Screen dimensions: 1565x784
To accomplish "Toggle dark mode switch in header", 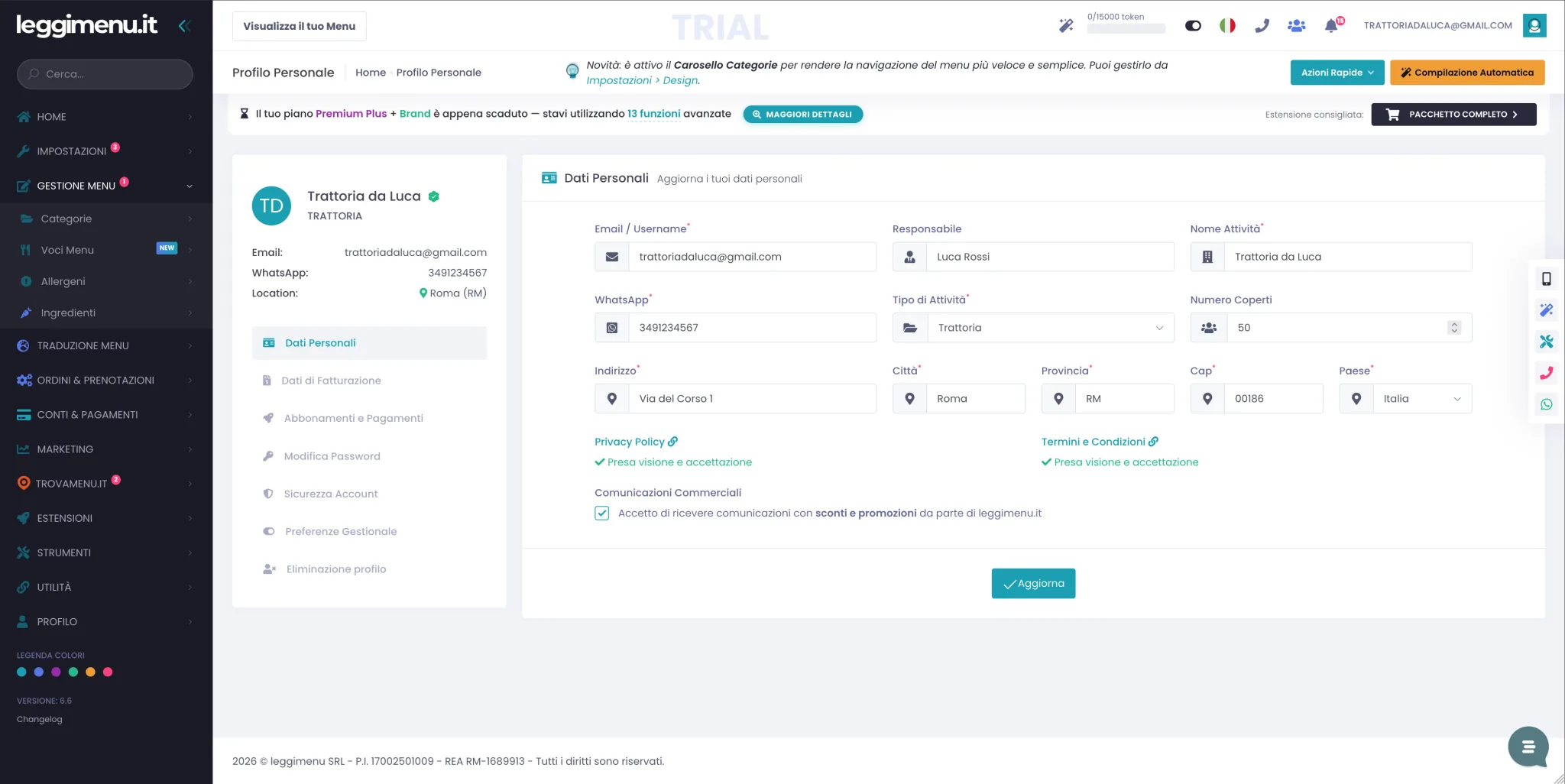I will pos(1193,26).
